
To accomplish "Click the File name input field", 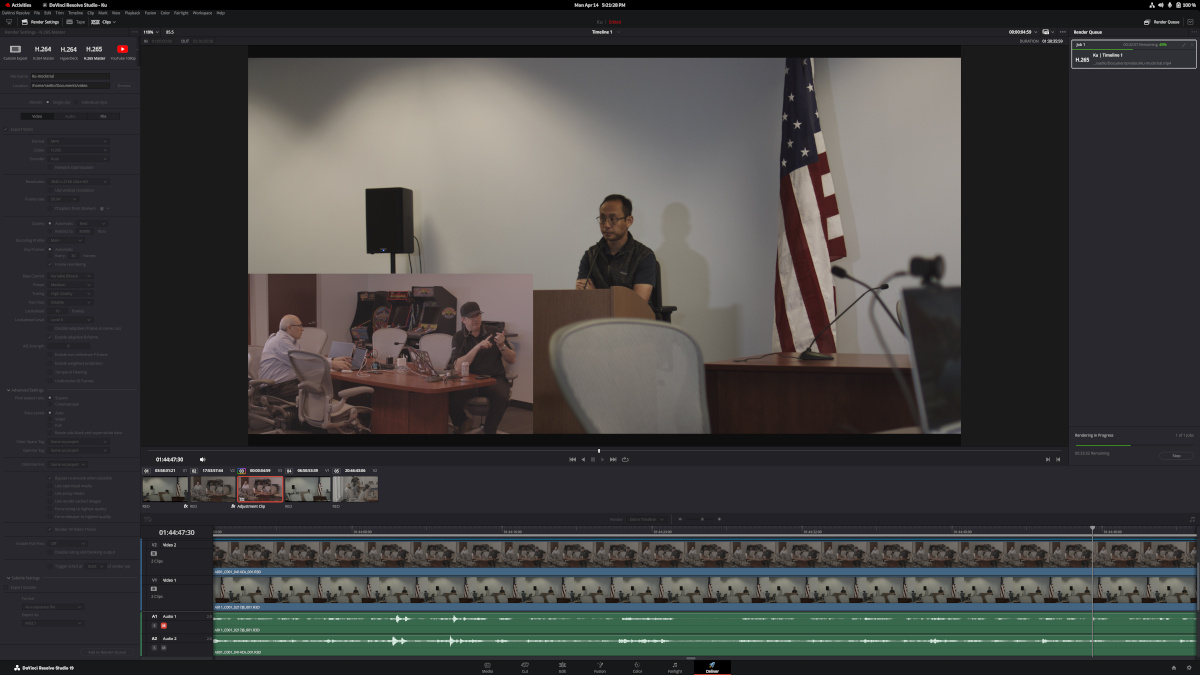I will 70,76.
